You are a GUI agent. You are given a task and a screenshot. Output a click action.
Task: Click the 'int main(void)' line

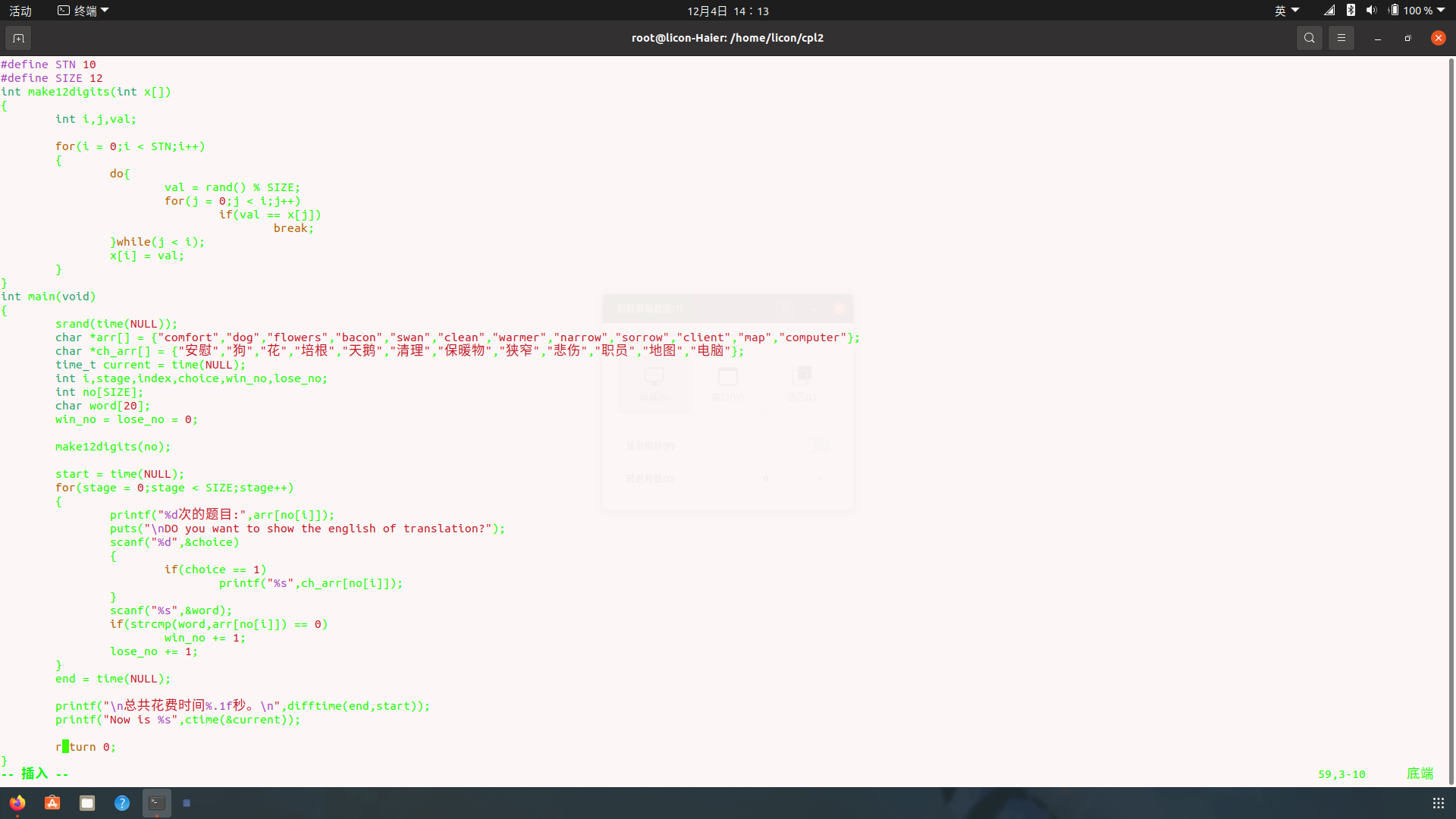(x=49, y=297)
